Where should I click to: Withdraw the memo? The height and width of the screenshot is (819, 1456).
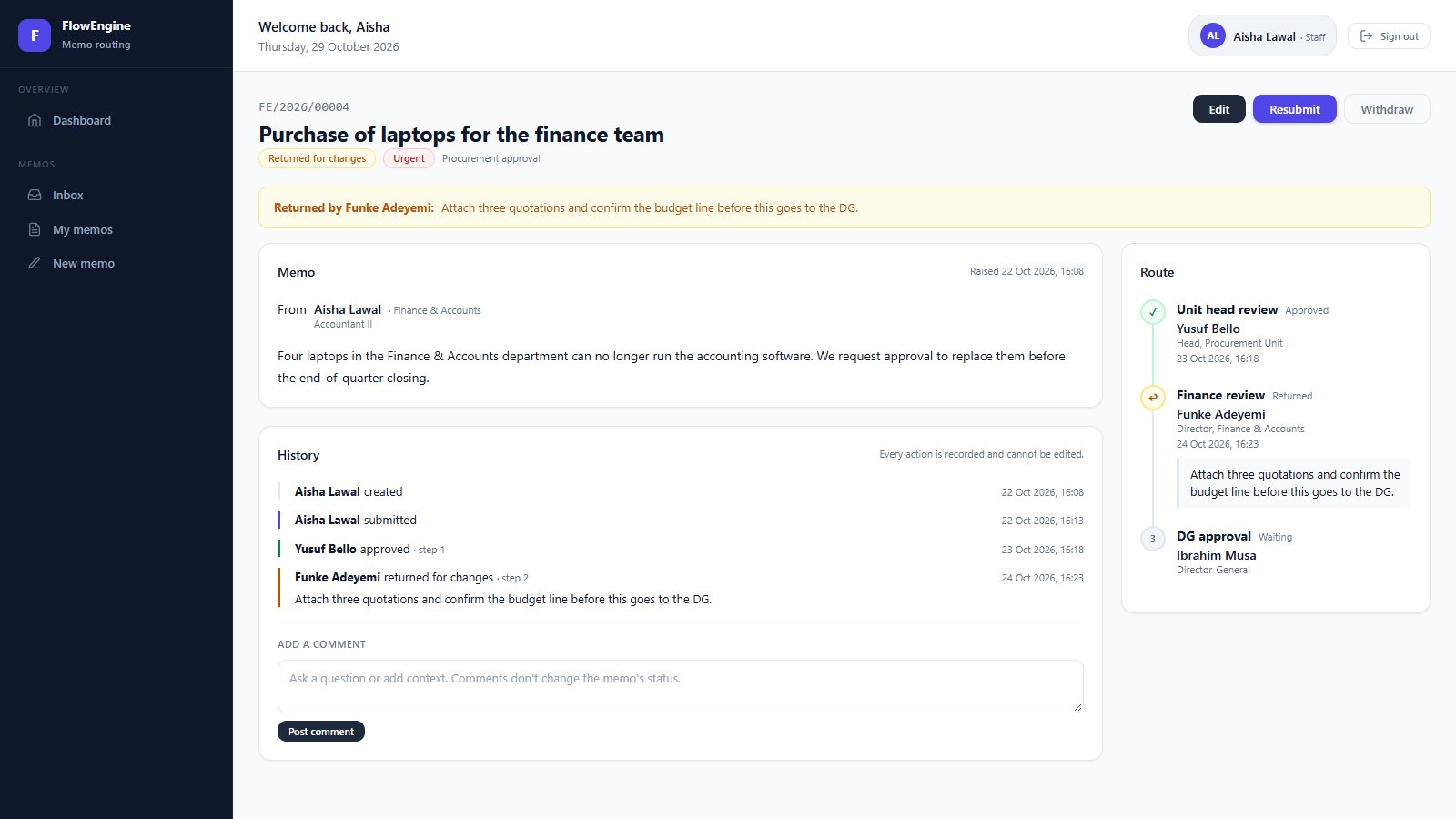(x=1387, y=109)
